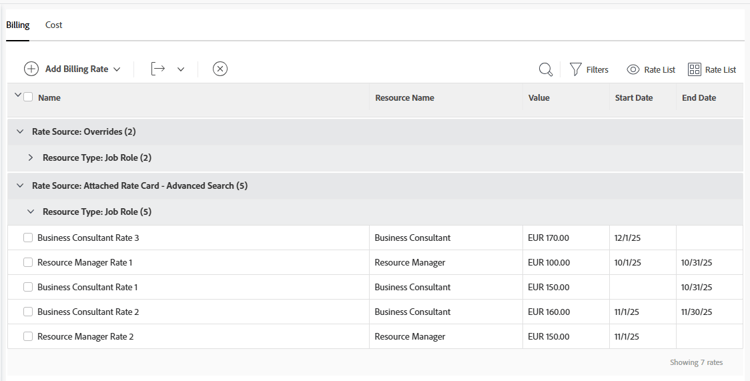Sort by Start Date column header
Screen dimensions: 750x381
pyautogui.click(x=634, y=98)
